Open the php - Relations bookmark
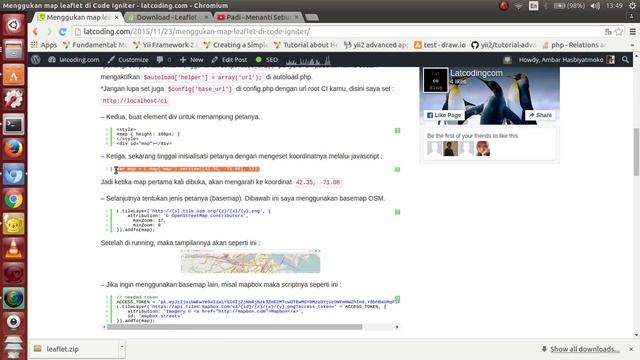The image size is (640, 360). click(574, 45)
